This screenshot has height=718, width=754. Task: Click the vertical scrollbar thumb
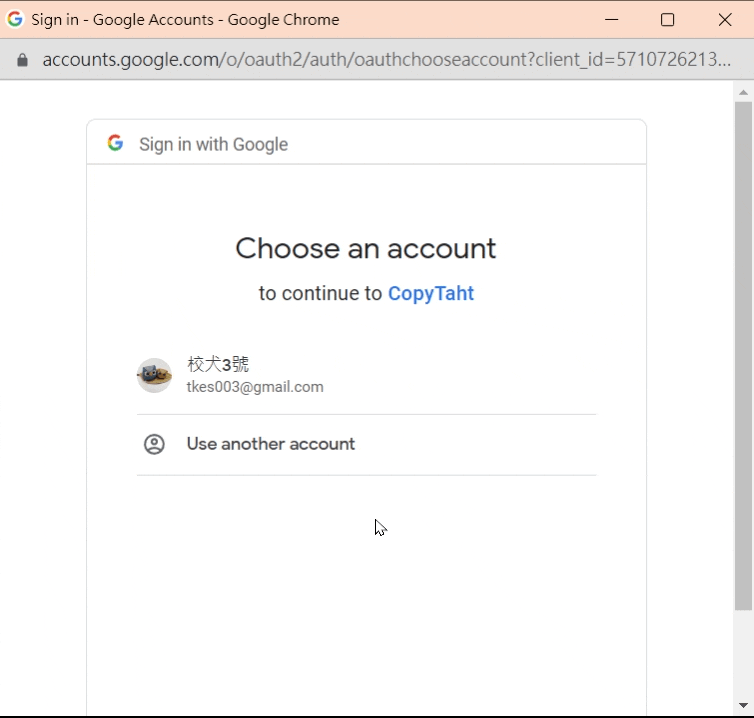point(743,356)
